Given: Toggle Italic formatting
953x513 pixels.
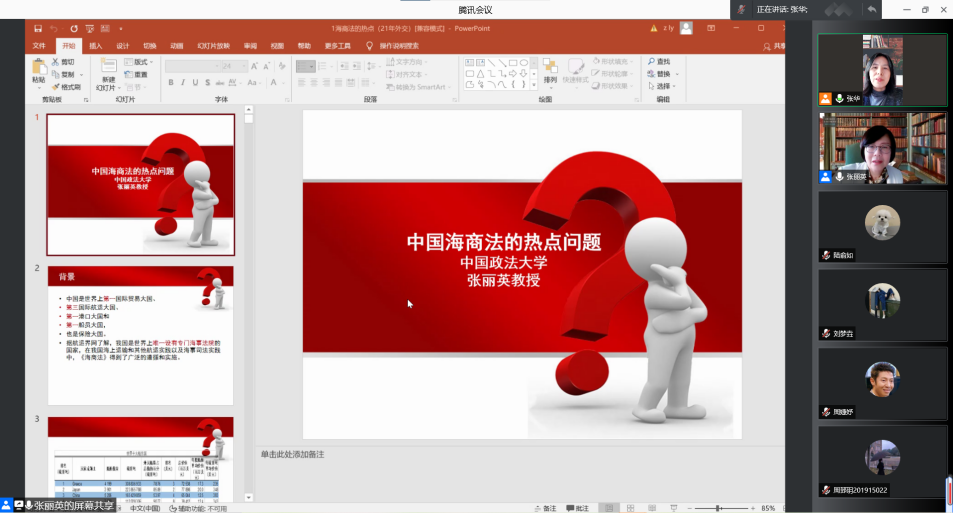Looking at the screenshot, I should point(183,83).
